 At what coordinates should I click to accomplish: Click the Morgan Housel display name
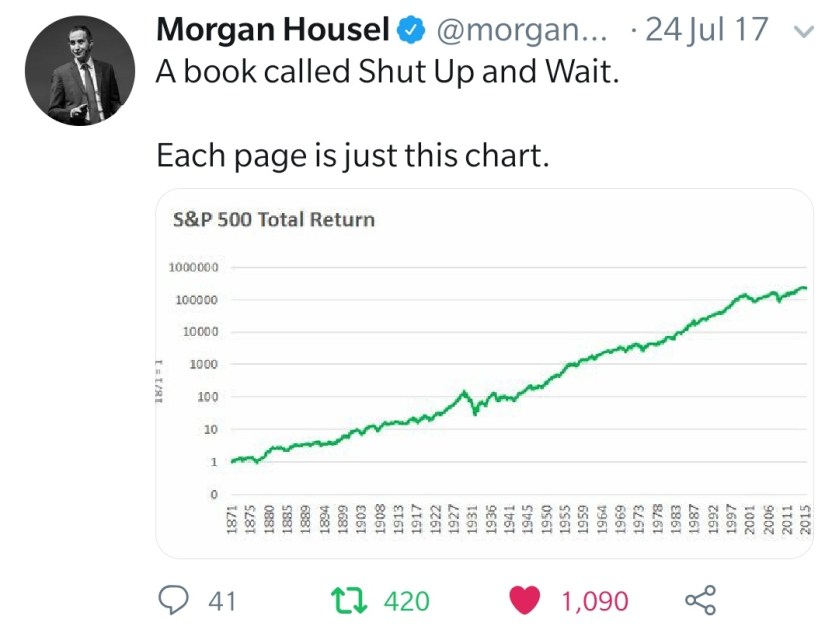271,30
